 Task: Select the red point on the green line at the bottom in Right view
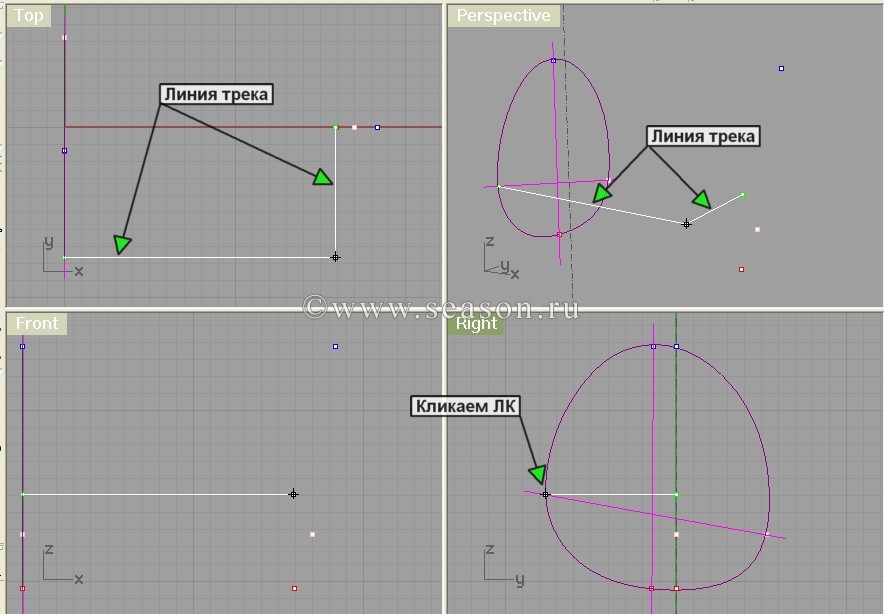pyautogui.click(x=677, y=589)
